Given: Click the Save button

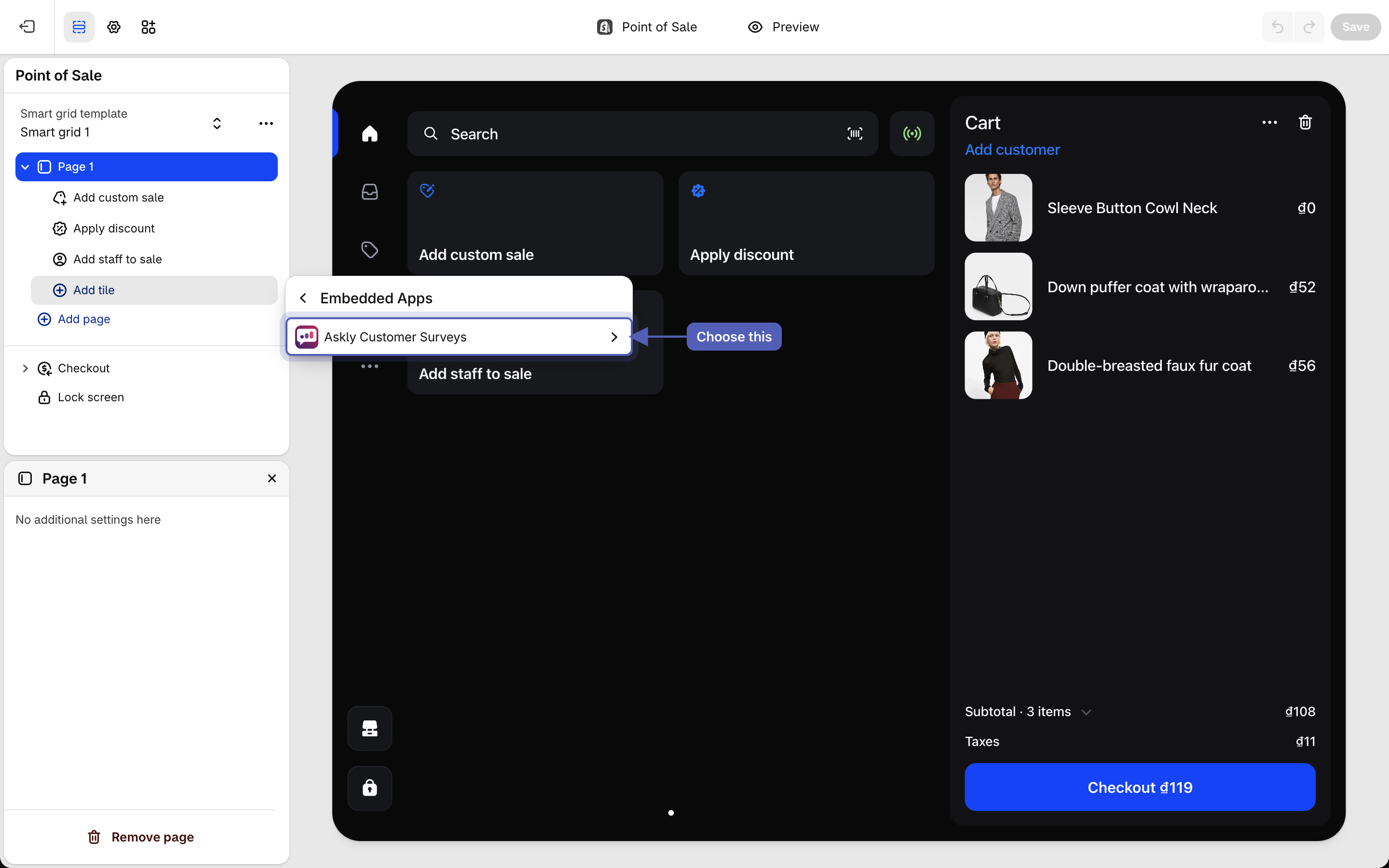Looking at the screenshot, I should point(1356,27).
